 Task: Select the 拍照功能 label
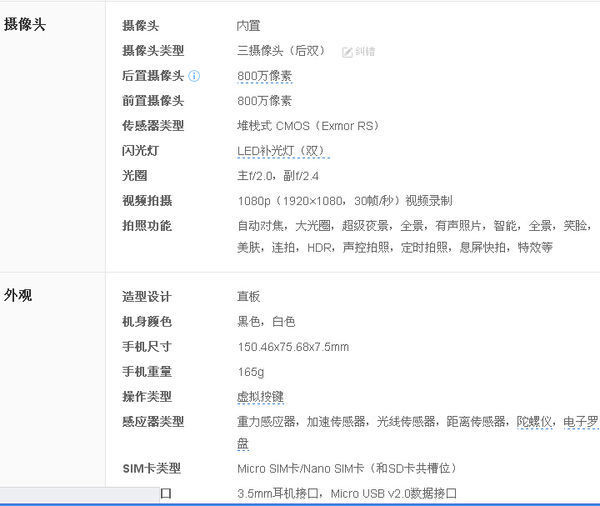point(147,226)
